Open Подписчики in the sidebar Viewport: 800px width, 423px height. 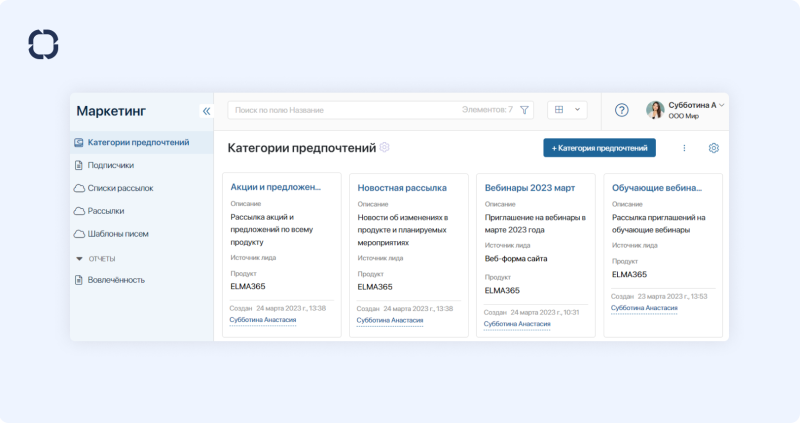point(110,165)
